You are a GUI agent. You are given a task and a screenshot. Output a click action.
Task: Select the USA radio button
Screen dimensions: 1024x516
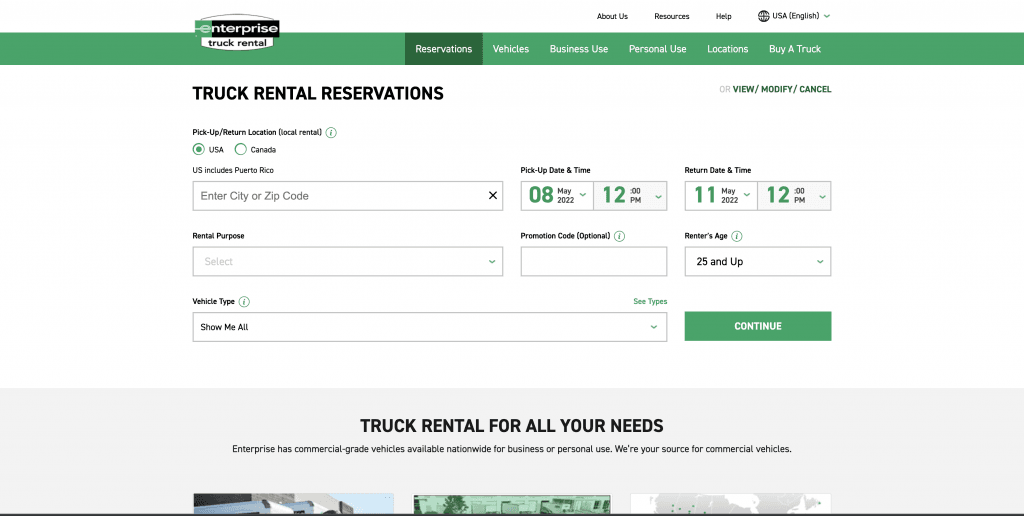tap(199, 150)
